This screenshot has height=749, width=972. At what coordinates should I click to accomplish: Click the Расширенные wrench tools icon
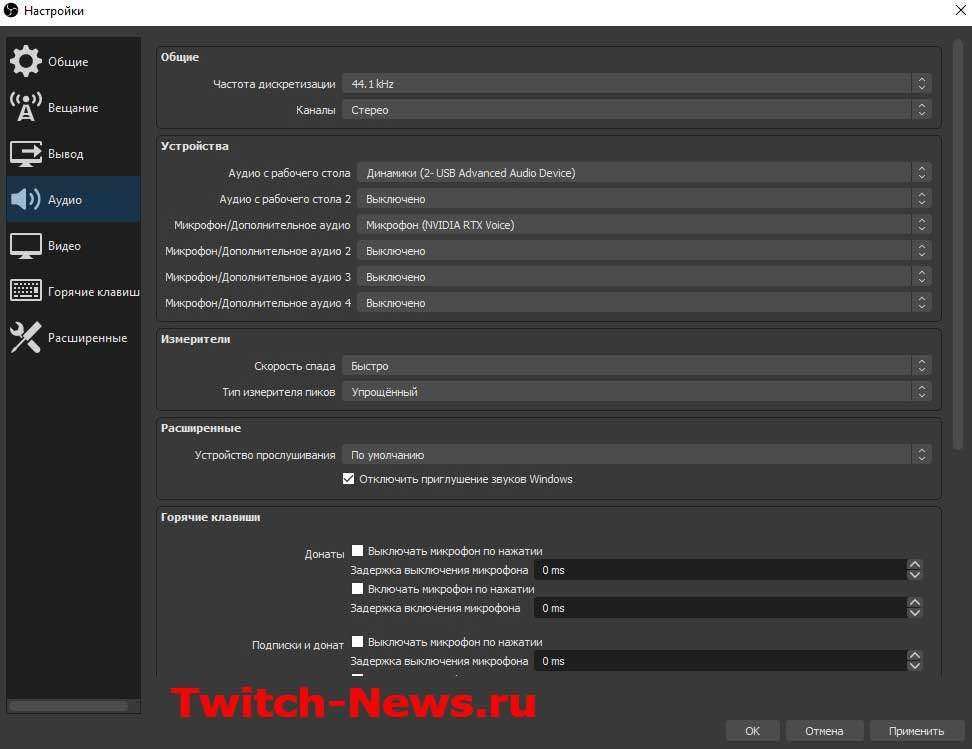point(26,337)
